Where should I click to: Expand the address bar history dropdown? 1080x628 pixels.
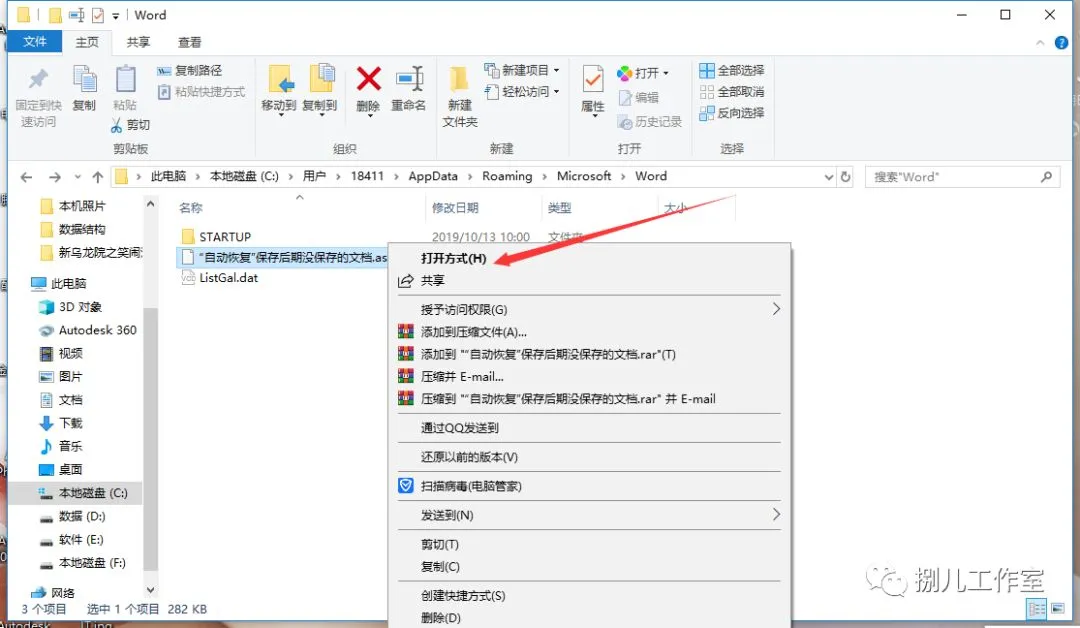(829, 177)
